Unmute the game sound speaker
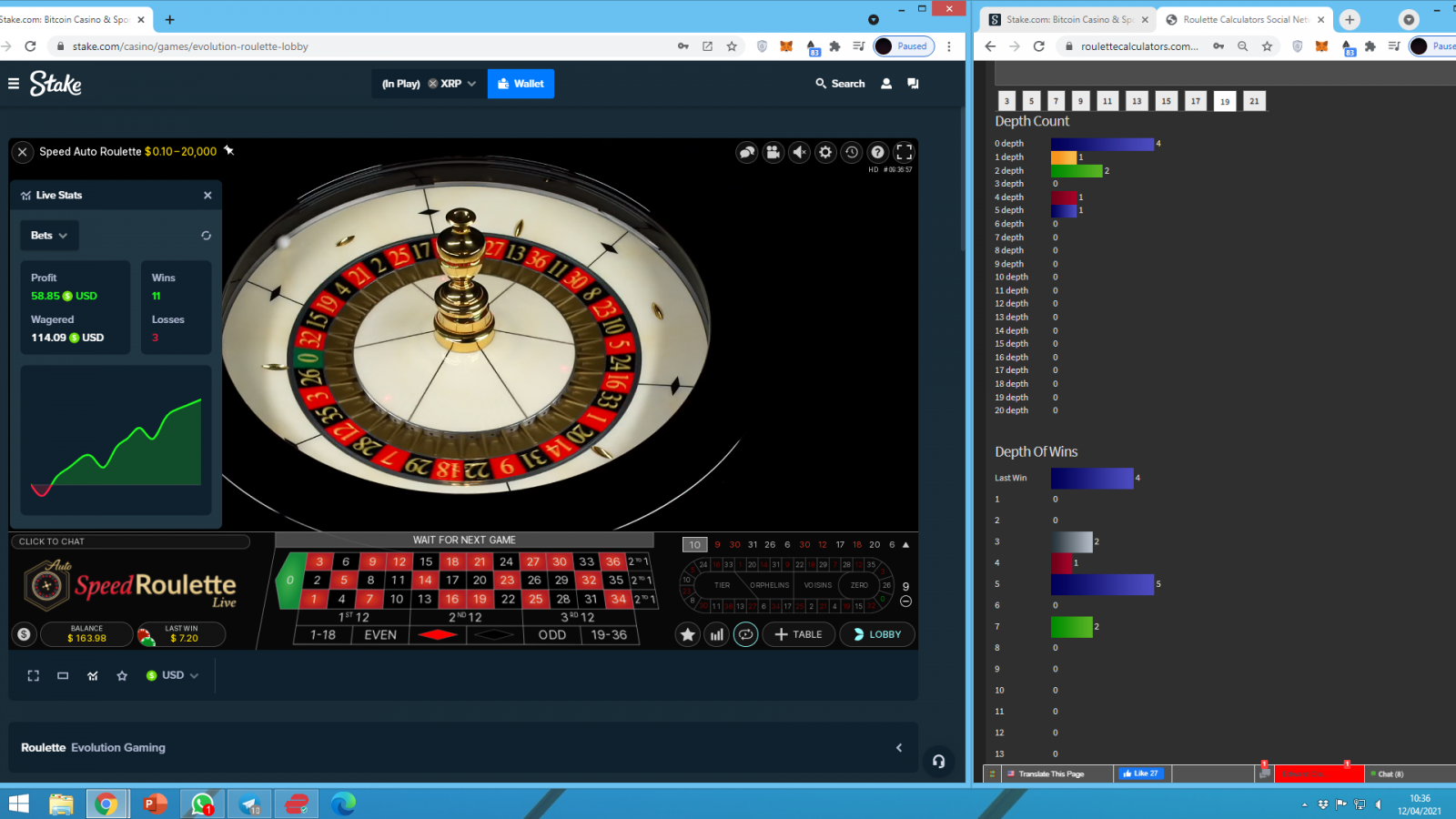This screenshot has height=819, width=1456. point(799,152)
